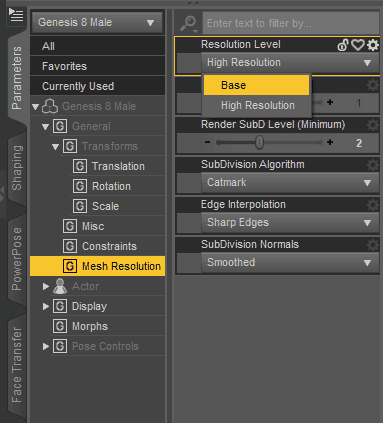Switch to the Face Transfer tab
383x423 pixels.
16,364
